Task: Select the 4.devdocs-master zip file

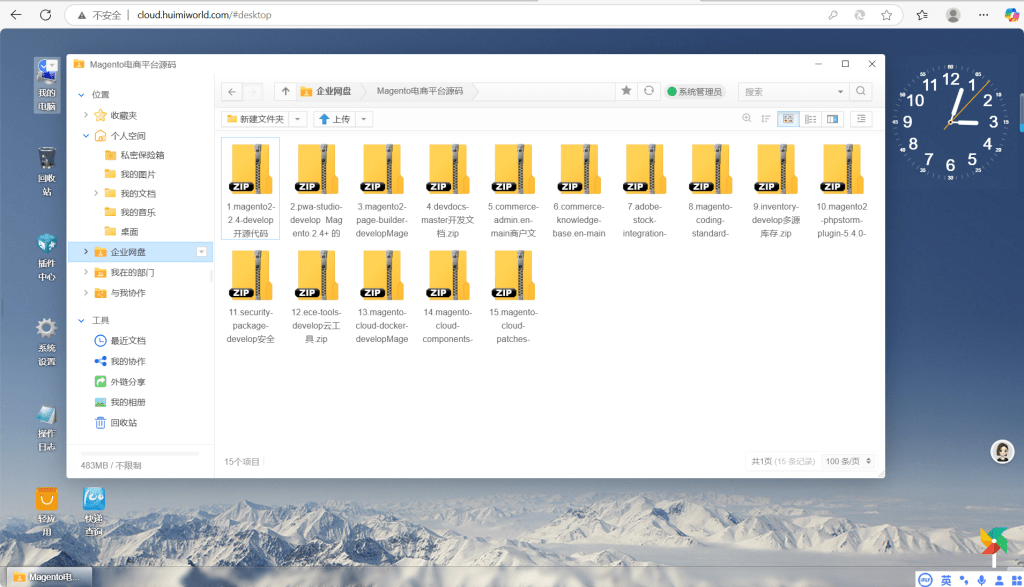Action: point(447,188)
